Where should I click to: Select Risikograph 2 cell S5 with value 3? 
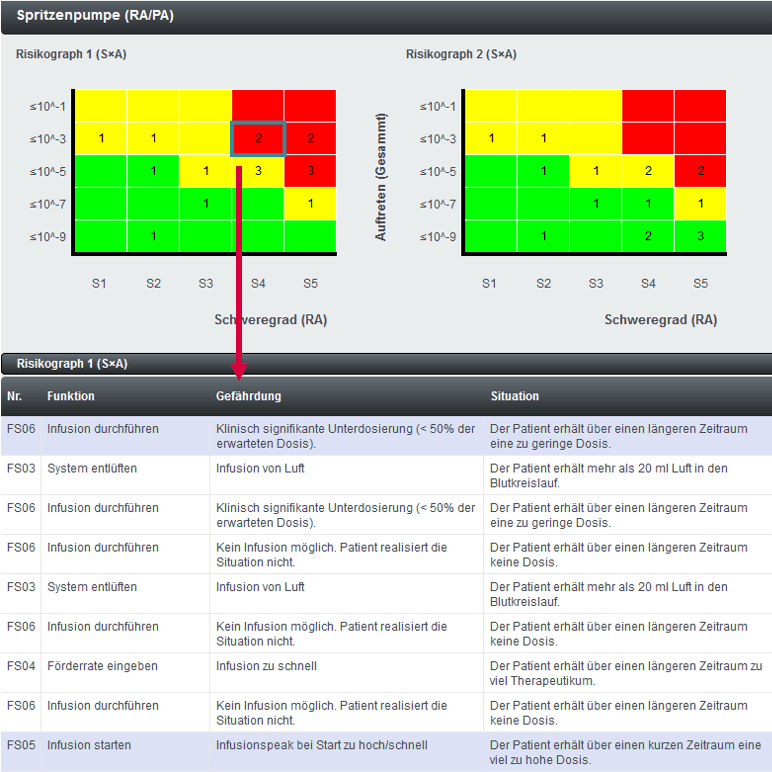[x=700, y=236]
